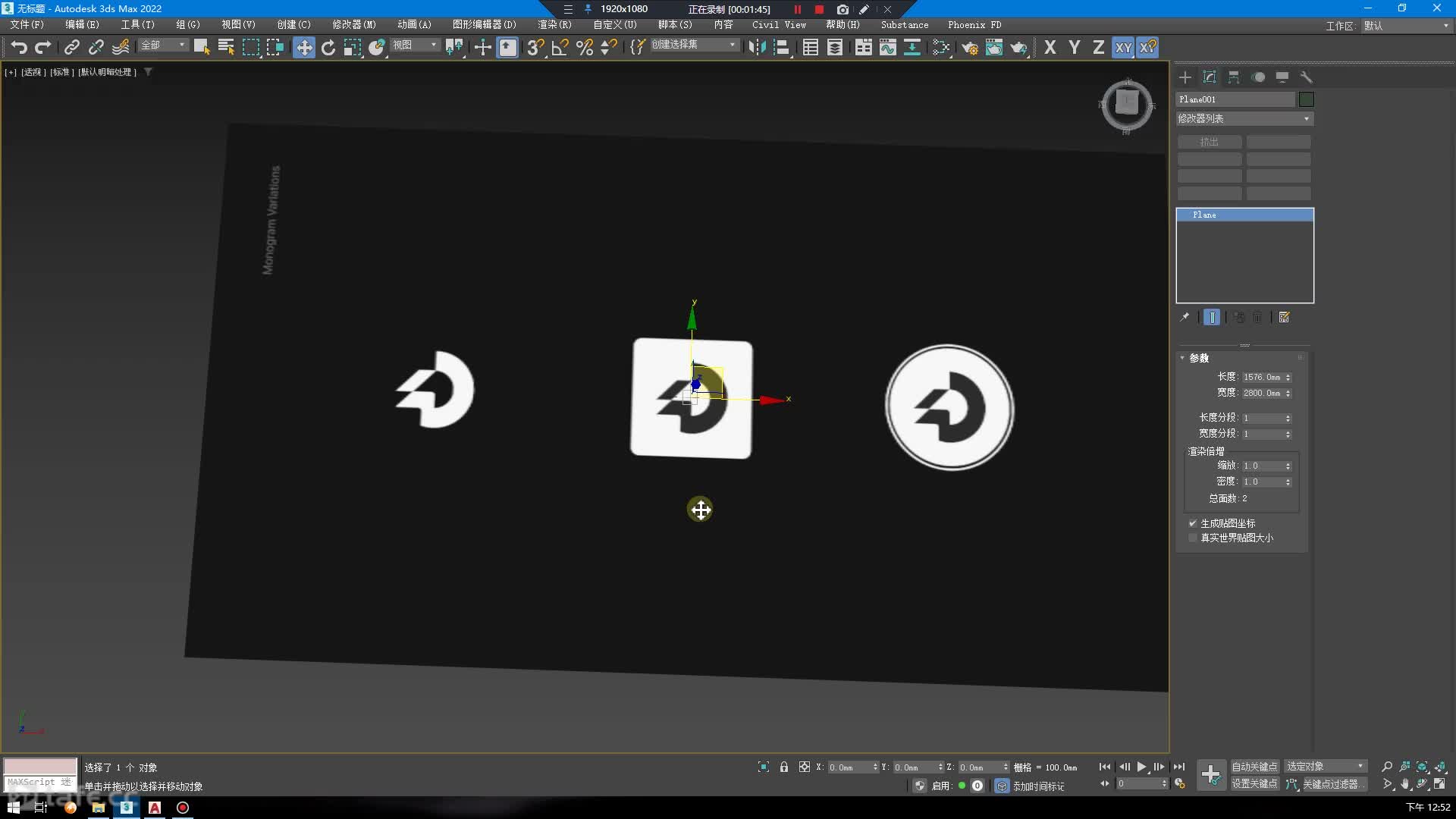Click the Bind to Space Warp icon
Image resolution: width=1456 pixels, height=819 pixels.
click(121, 47)
